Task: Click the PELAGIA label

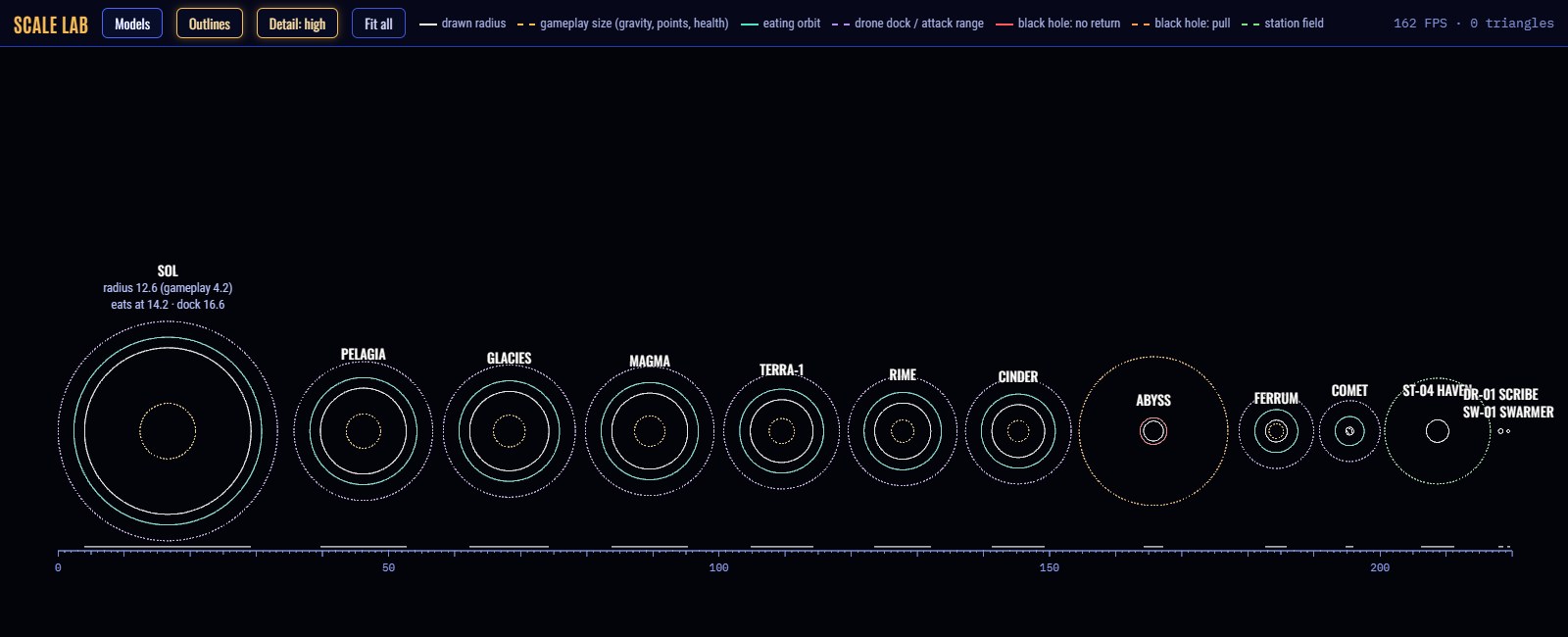Action: (x=364, y=354)
